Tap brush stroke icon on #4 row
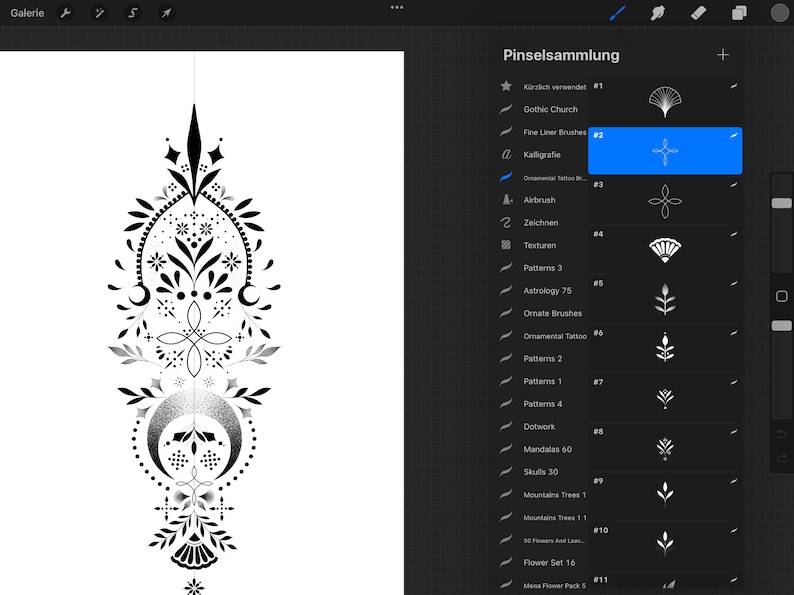The width and height of the screenshot is (794, 595). (733, 234)
